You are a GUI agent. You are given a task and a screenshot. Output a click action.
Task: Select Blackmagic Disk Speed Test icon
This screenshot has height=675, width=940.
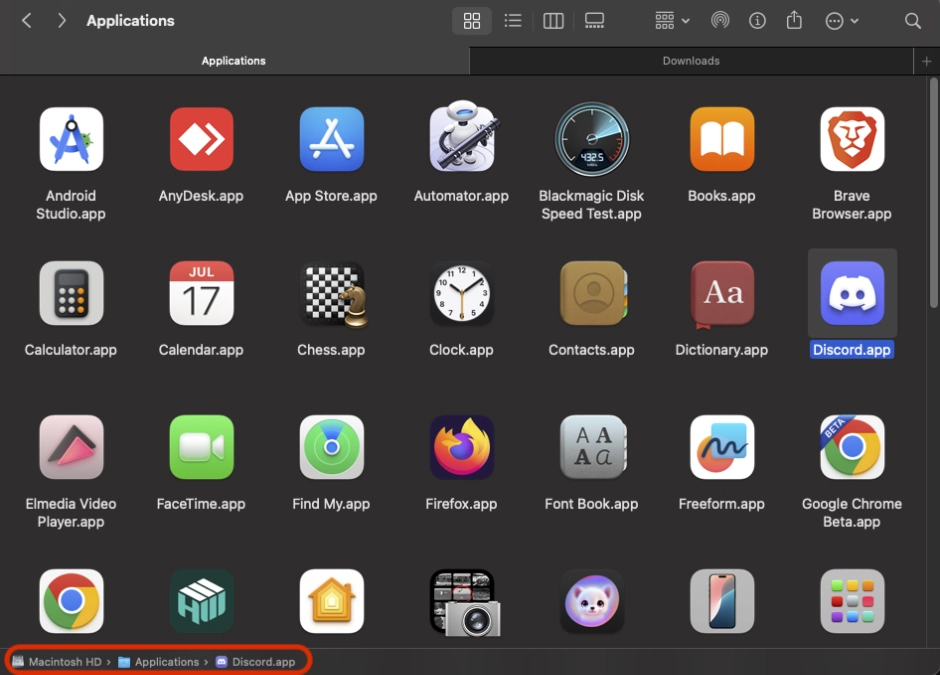point(592,139)
